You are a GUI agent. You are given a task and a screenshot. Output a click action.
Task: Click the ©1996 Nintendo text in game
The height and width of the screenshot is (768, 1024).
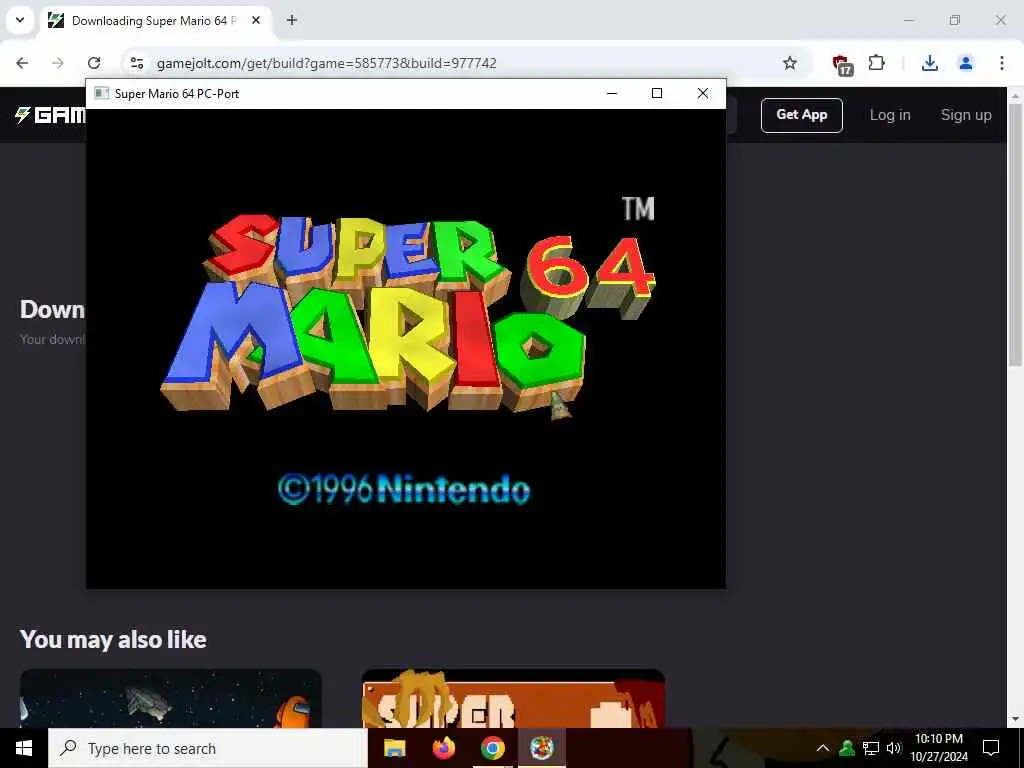coord(404,490)
